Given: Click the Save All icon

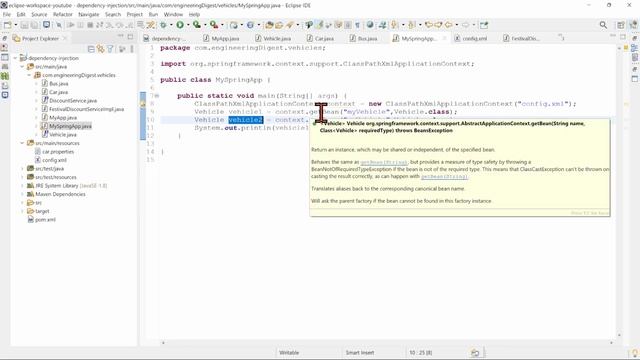Looking at the screenshot, I should [34, 25].
